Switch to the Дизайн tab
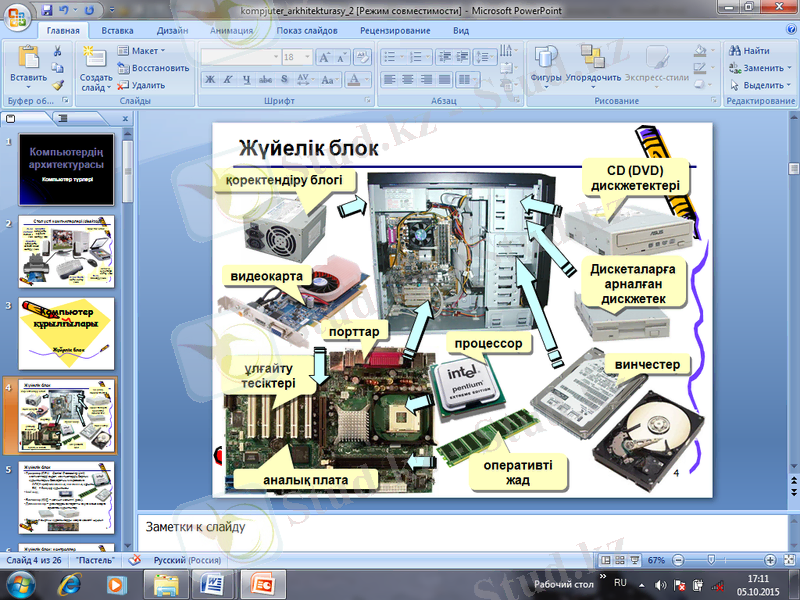The image size is (800, 600). click(x=171, y=31)
